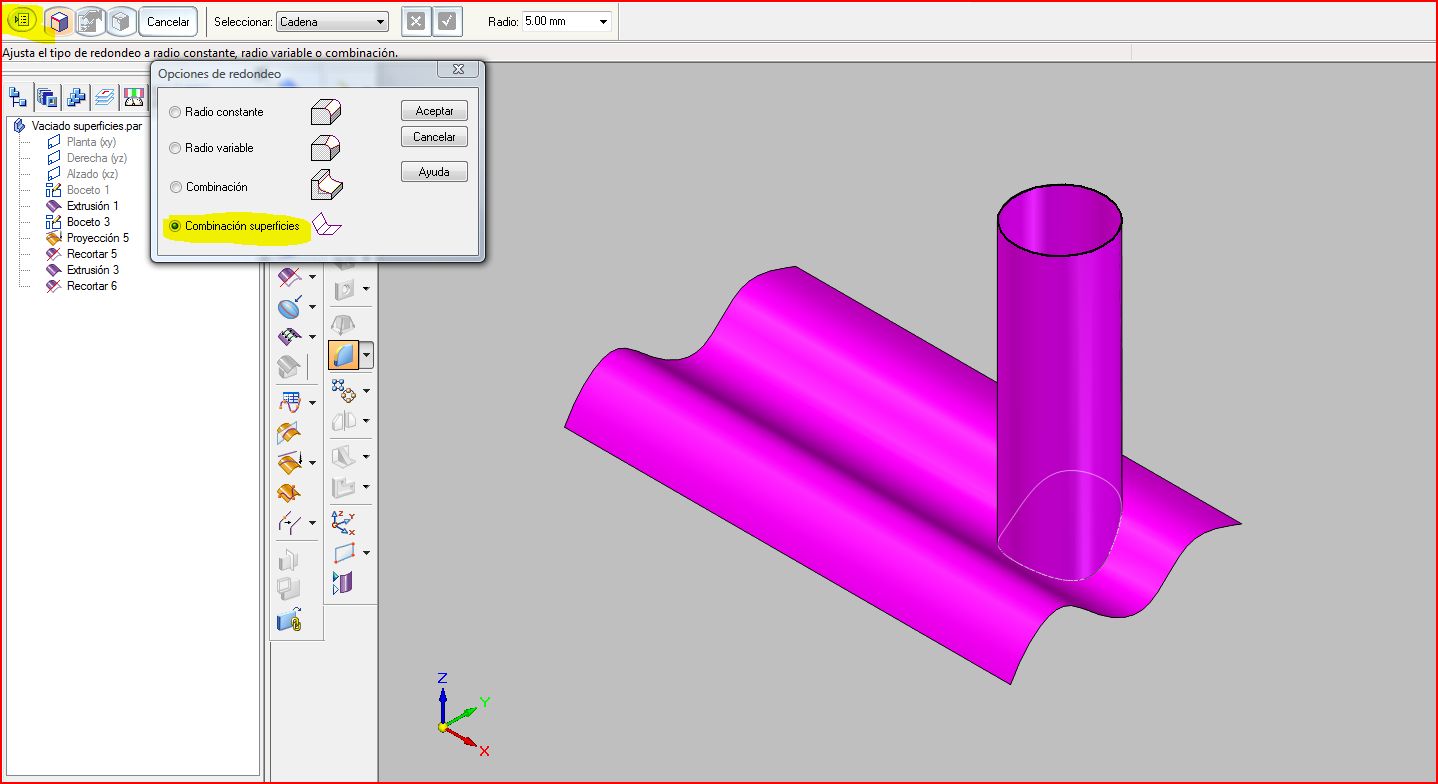Expand the dropdown arrow beside blue oval tool

pyautogui.click(x=312, y=307)
